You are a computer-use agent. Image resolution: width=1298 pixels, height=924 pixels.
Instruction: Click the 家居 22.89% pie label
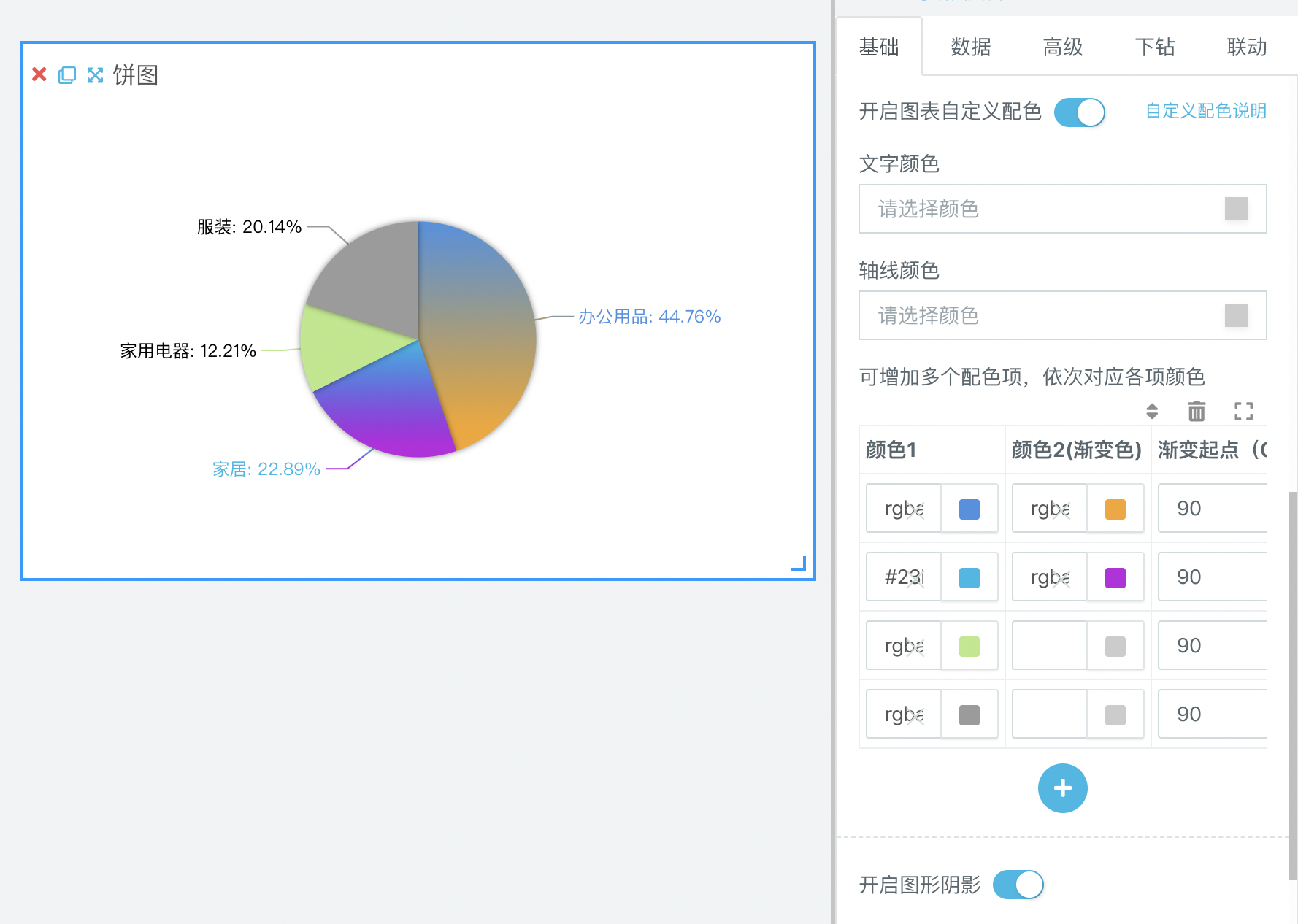[266, 469]
